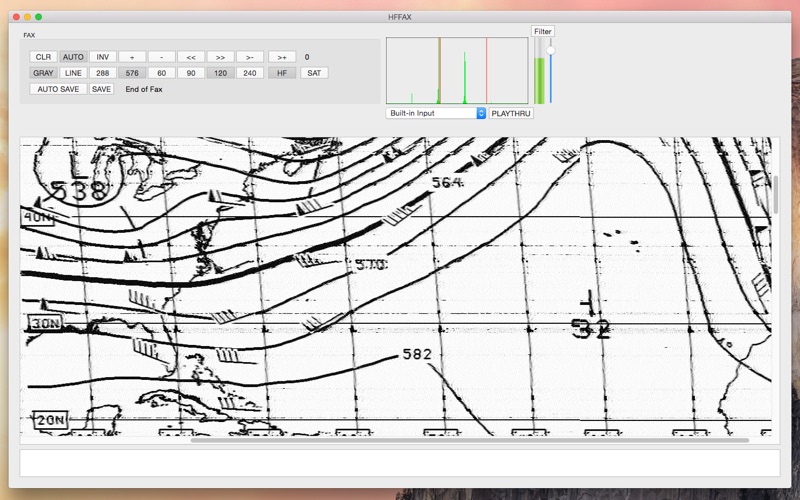This screenshot has width=800, height=500.
Task: Select LINE display mode
Action: pos(73,73)
